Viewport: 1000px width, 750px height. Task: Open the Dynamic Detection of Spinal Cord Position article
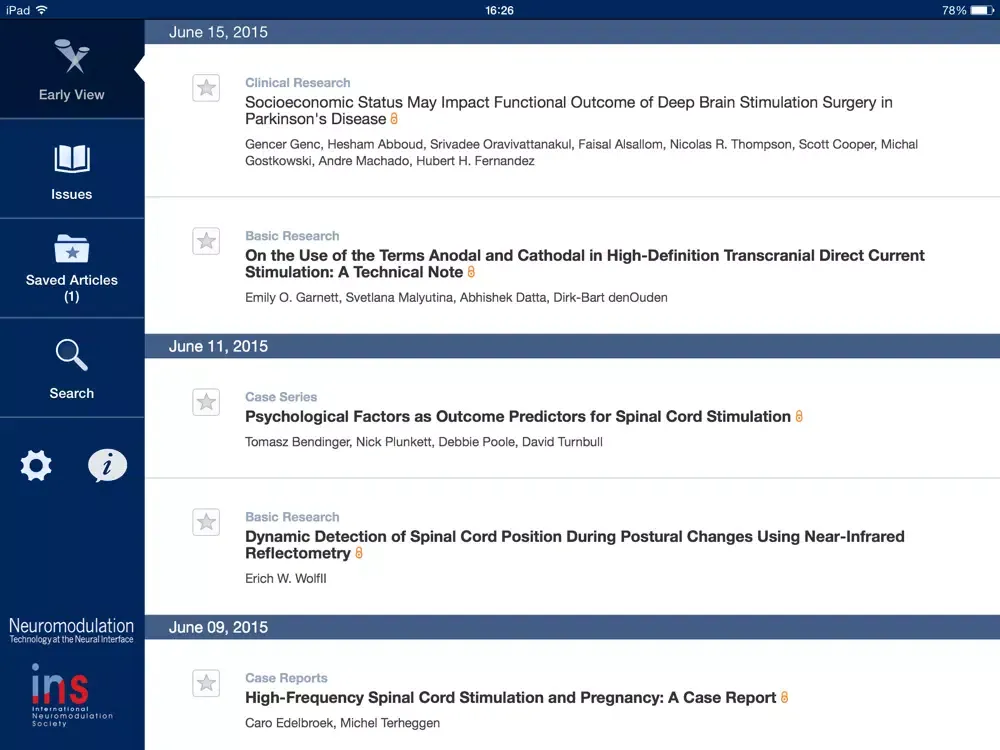(575, 545)
